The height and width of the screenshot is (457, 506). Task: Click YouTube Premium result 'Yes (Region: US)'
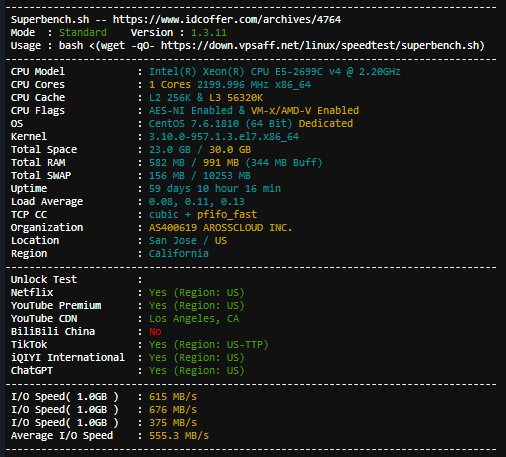tap(197, 306)
